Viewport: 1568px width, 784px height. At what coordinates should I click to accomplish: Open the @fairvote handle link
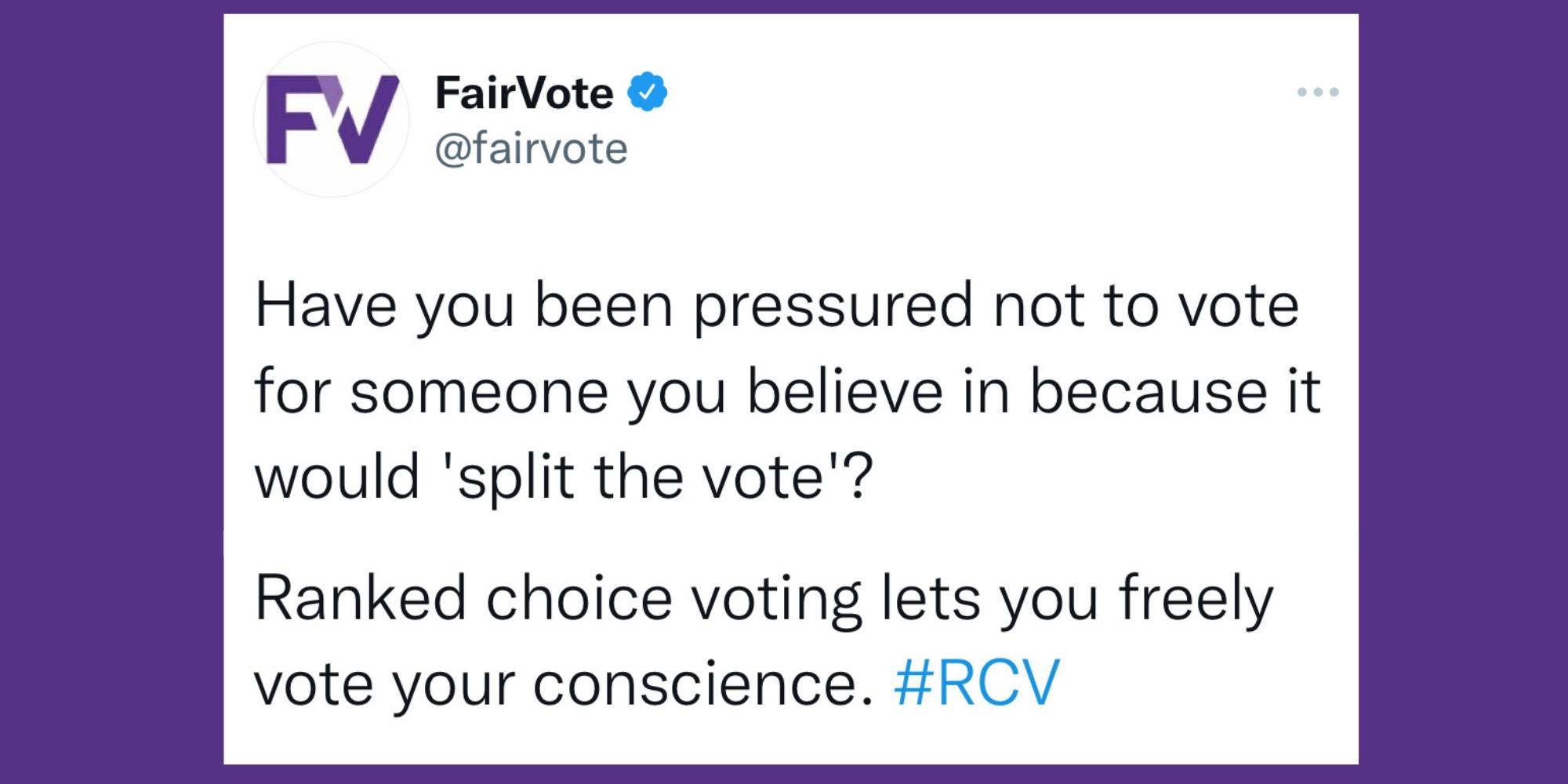click(531, 148)
